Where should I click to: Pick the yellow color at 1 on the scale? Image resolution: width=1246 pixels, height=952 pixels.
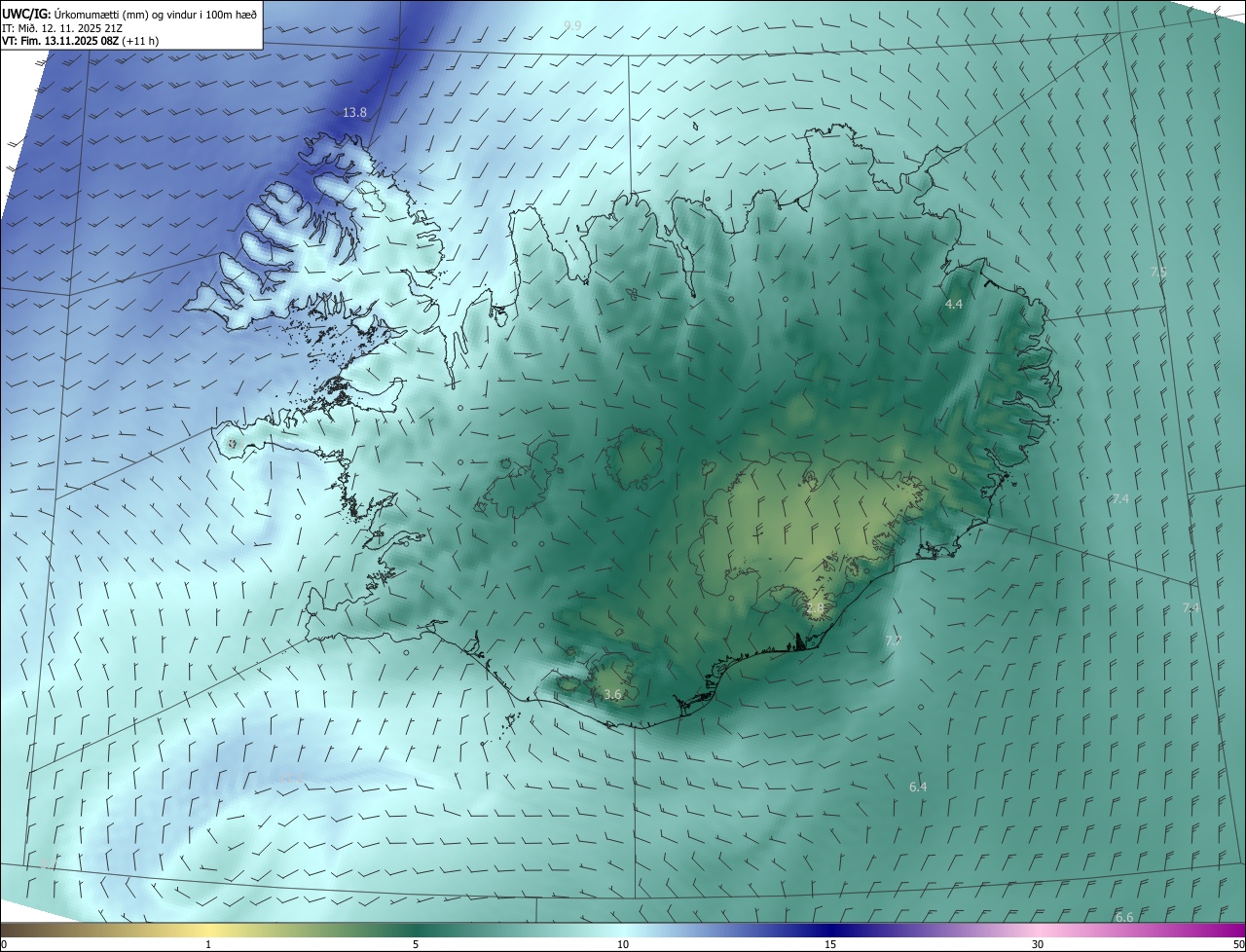pyautogui.click(x=208, y=930)
